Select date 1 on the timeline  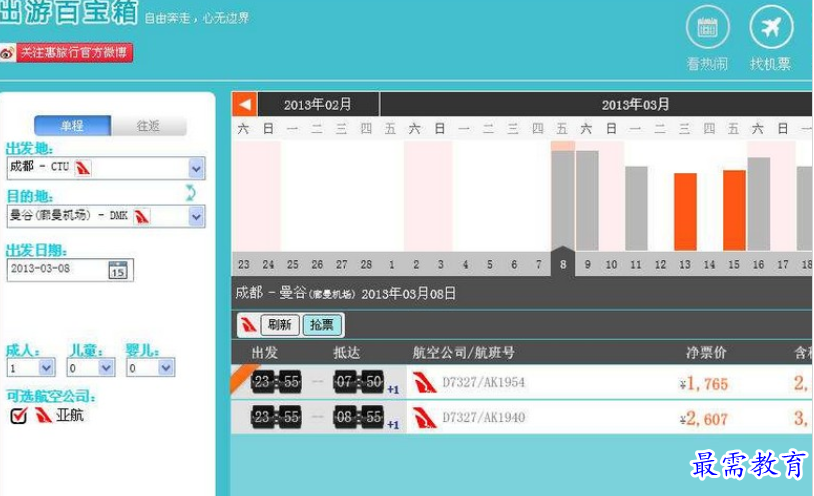tap(391, 265)
